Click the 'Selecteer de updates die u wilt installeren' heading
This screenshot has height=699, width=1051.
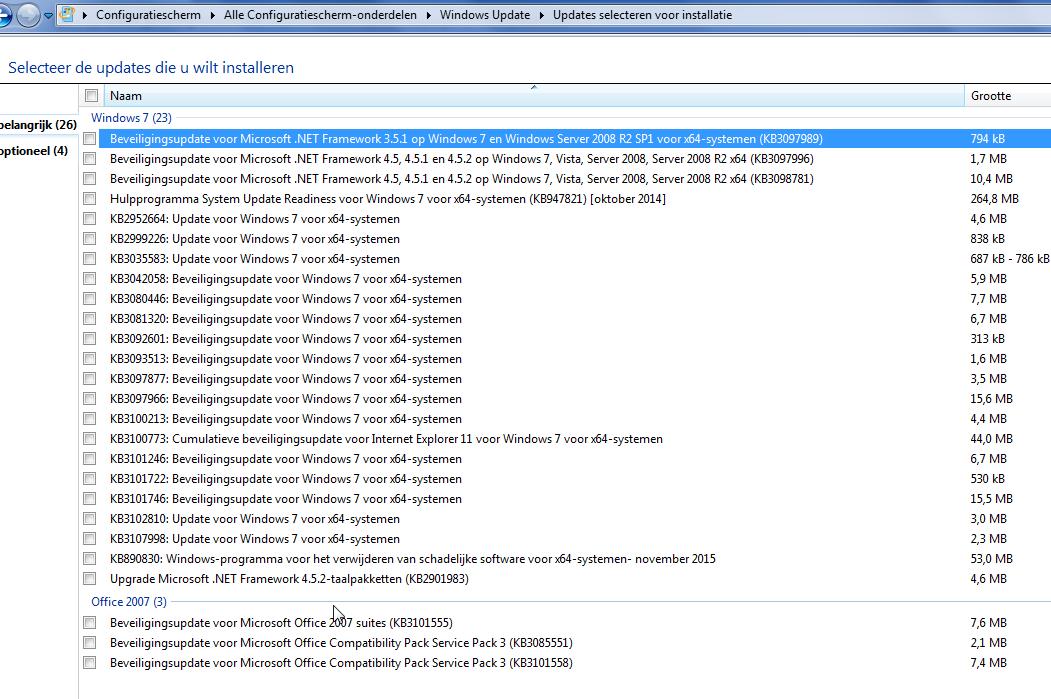[x=151, y=68]
